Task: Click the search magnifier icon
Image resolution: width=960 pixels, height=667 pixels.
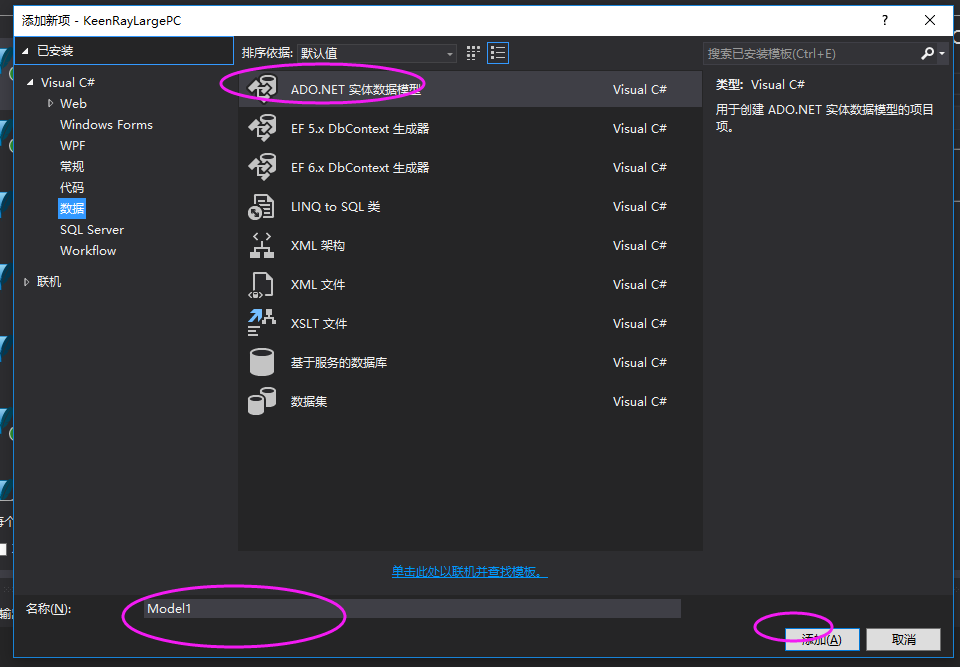Action: pyautogui.click(x=928, y=53)
